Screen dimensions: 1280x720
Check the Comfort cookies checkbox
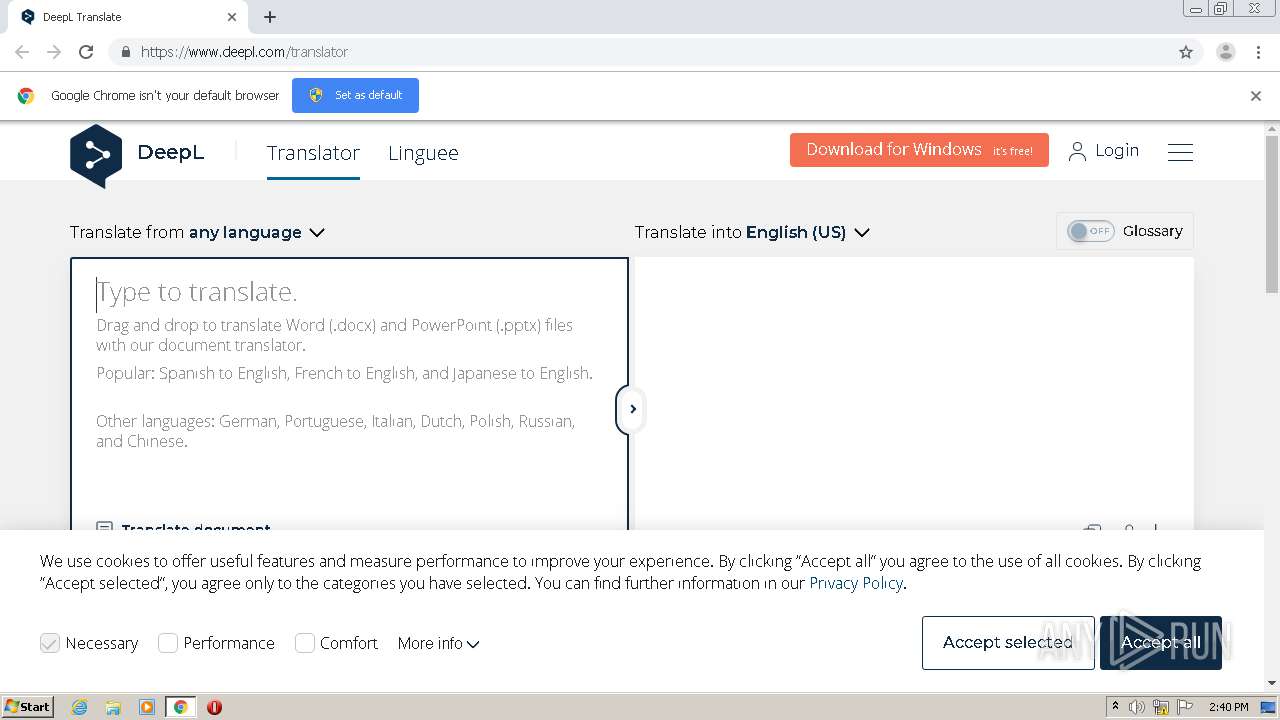coord(305,643)
